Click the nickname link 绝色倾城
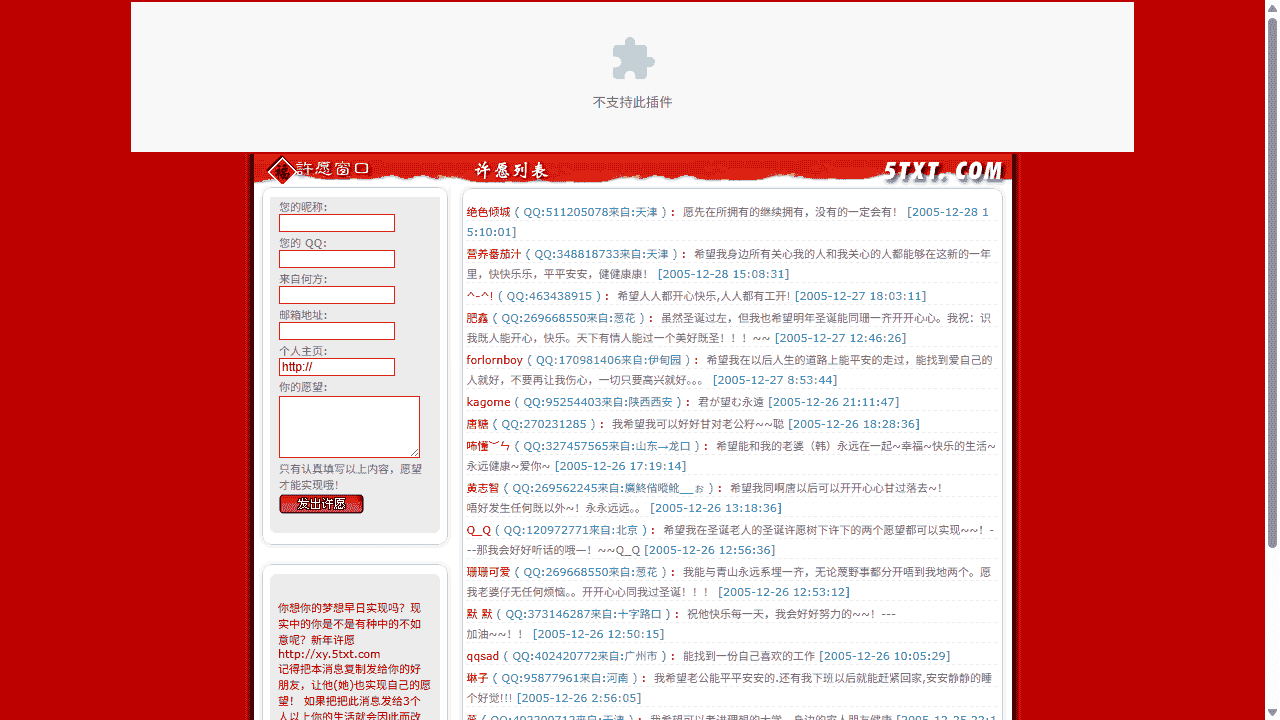The height and width of the screenshot is (720, 1280). [489, 211]
